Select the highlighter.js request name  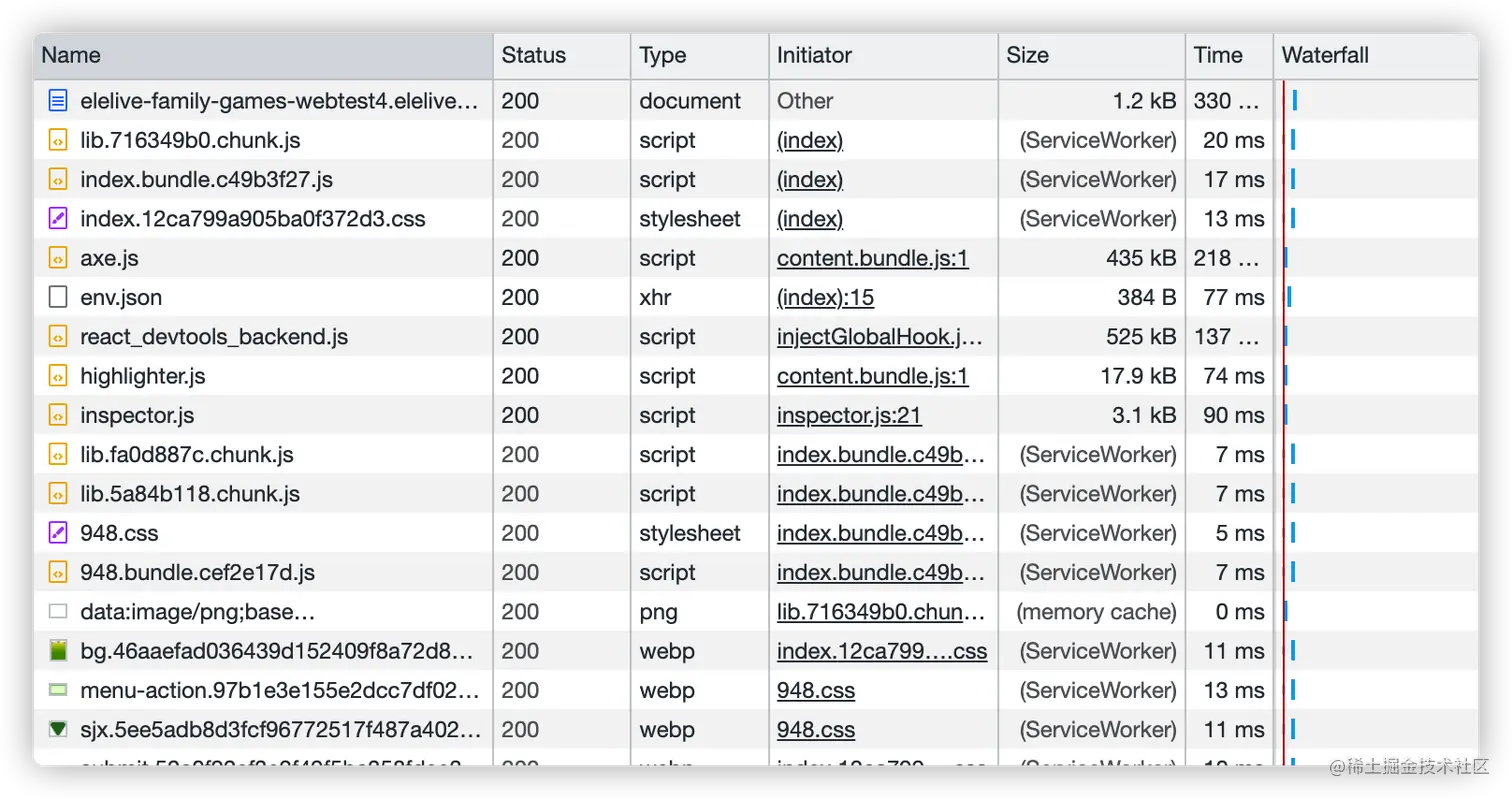tap(143, 376)
